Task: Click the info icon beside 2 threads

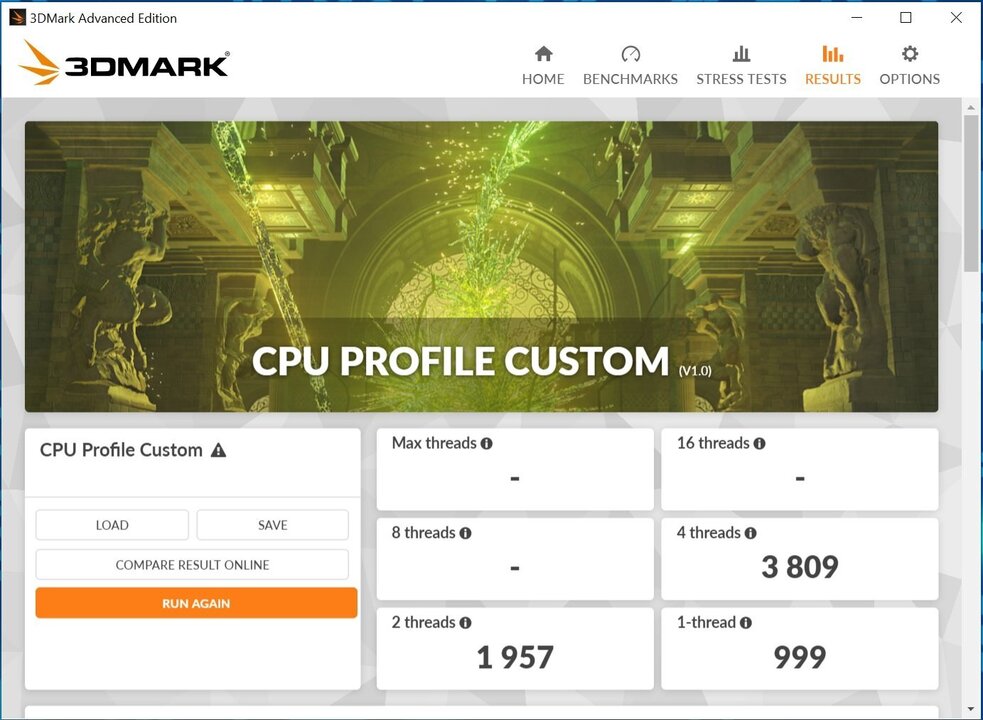Action: 466,623
